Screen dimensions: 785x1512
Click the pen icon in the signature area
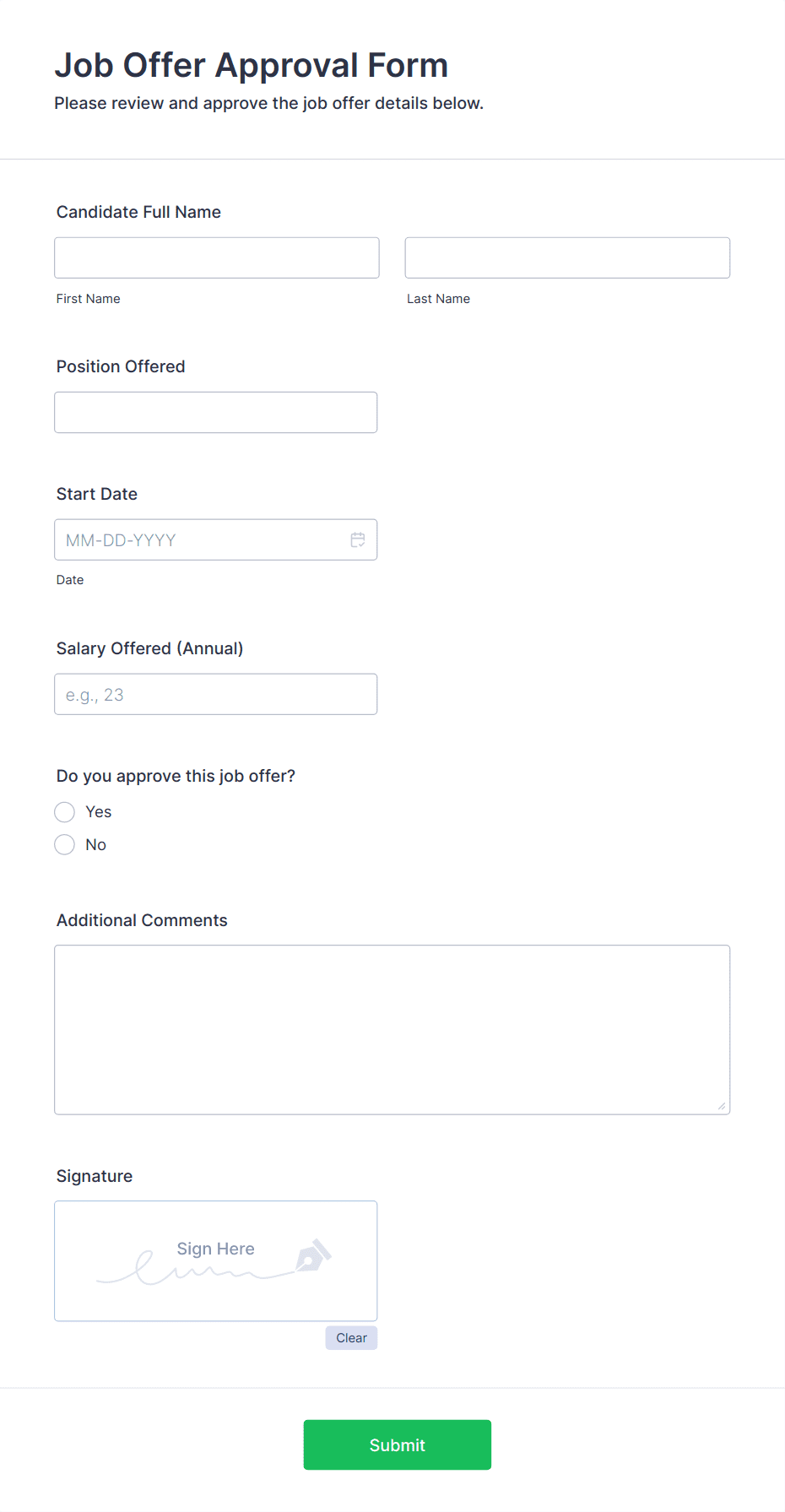(314, 1256)
